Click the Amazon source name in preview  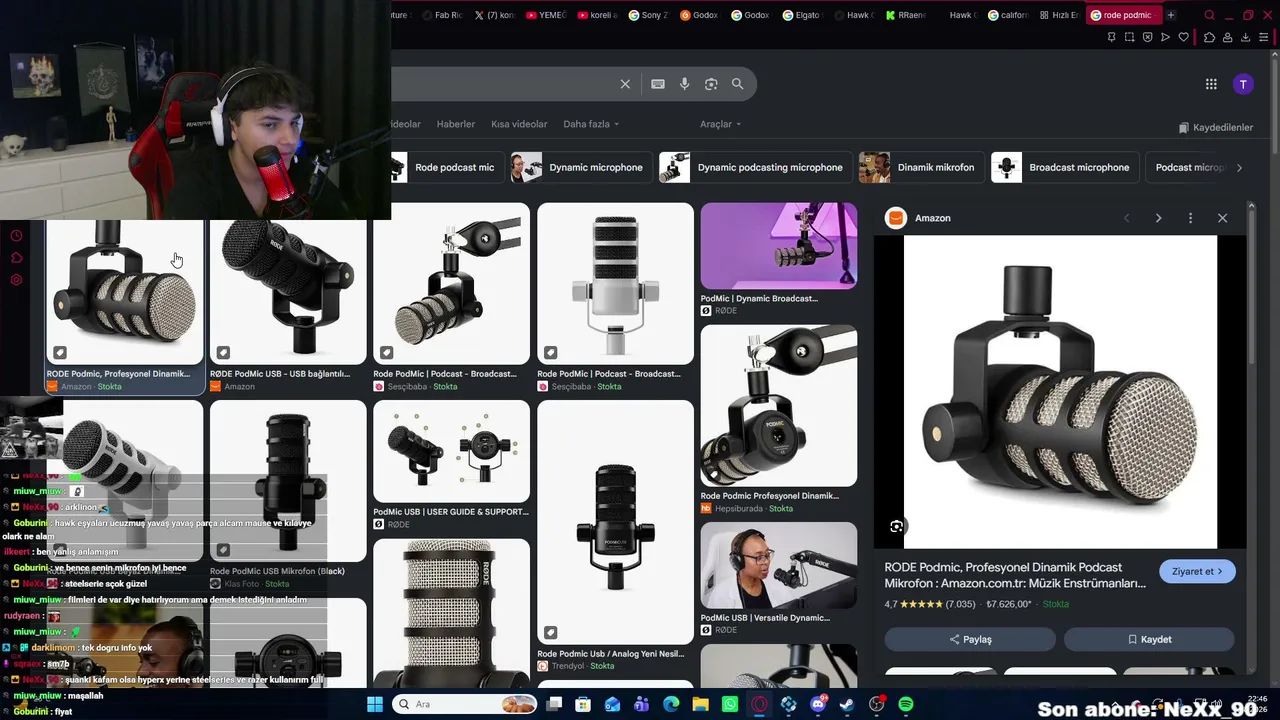point(933,218)
